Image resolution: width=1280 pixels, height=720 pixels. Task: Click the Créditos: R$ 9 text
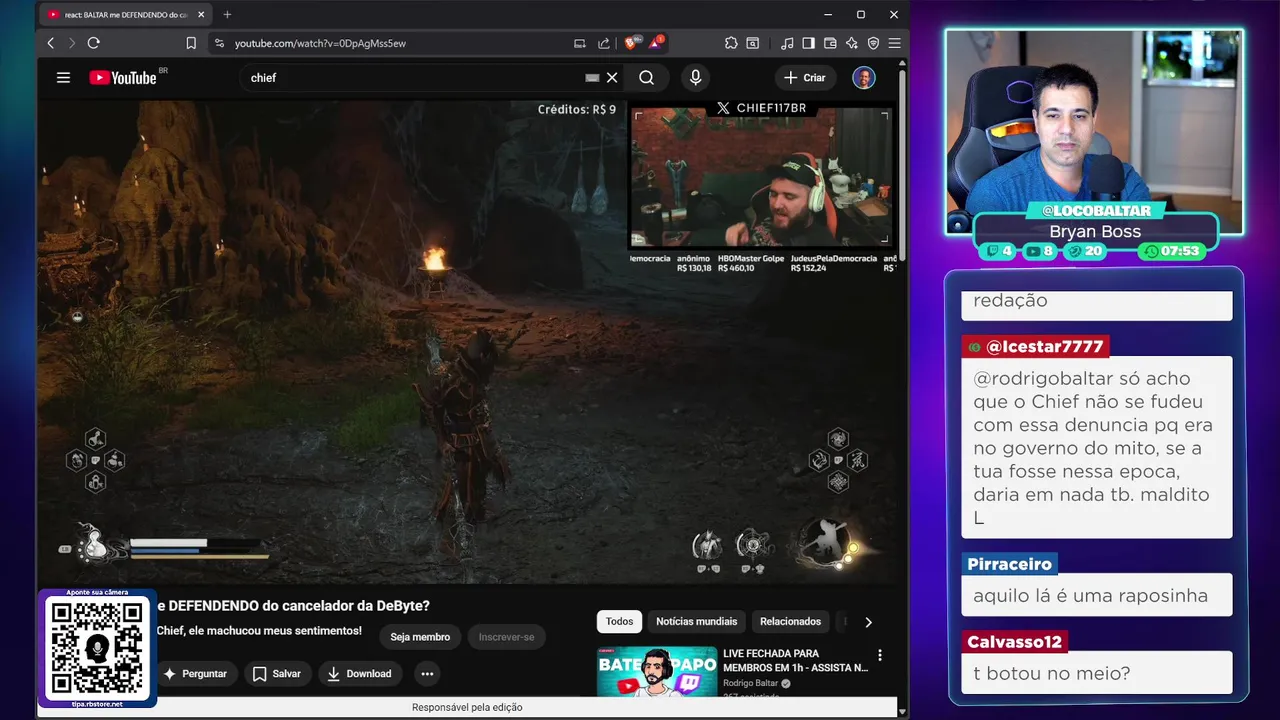click(577, 109)
